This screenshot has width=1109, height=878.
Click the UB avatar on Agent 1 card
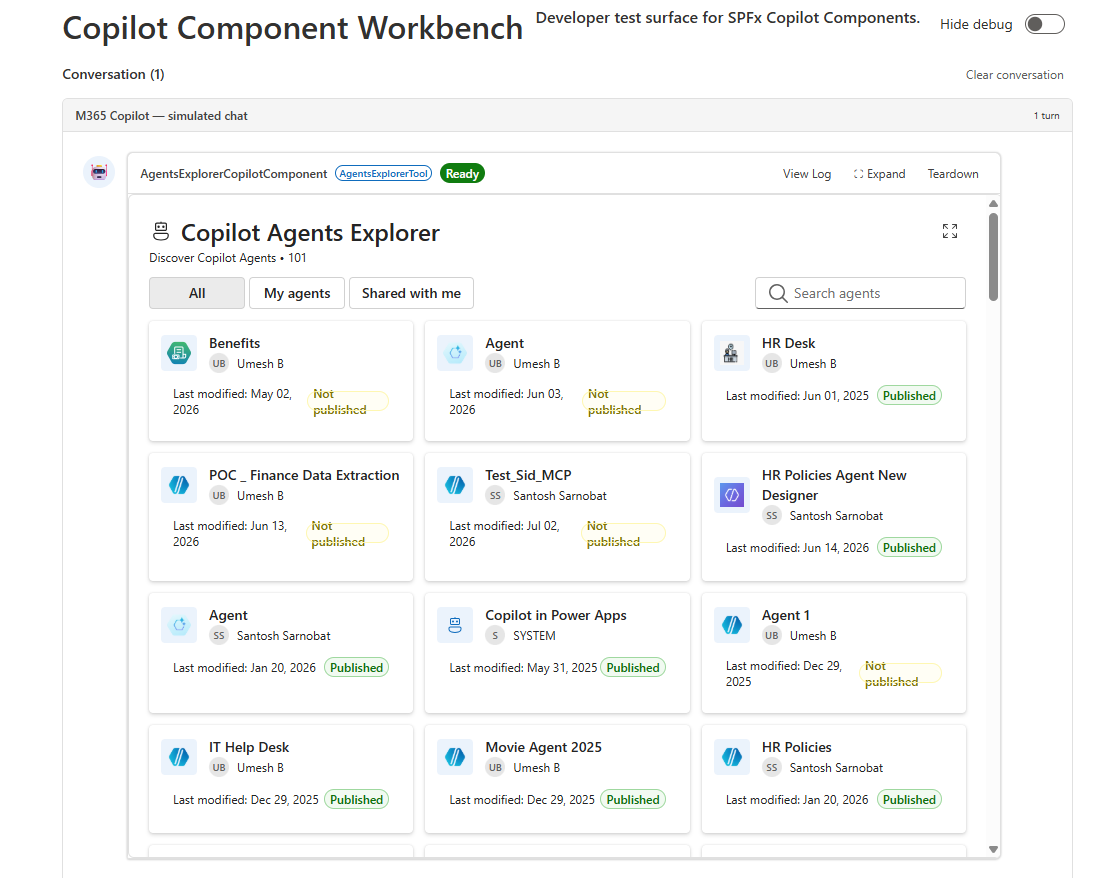coord(772,636)
